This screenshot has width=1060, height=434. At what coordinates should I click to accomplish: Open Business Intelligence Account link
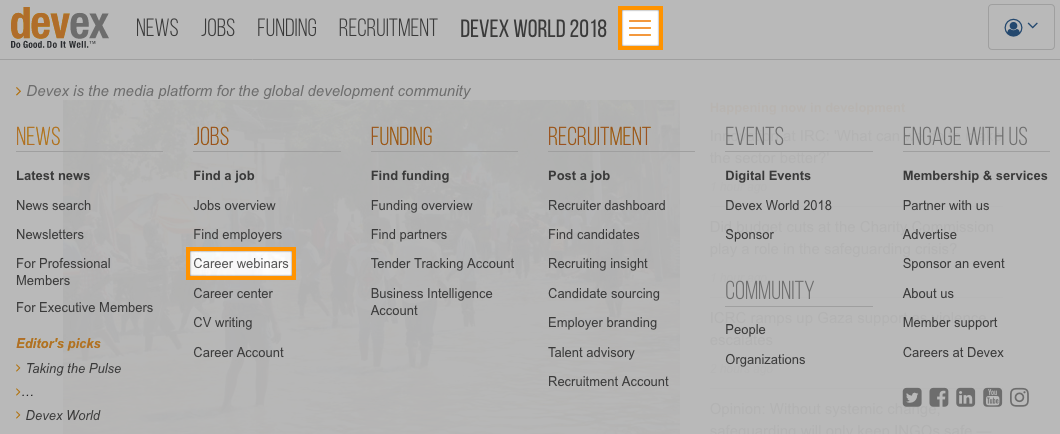(x=431, y=302)
